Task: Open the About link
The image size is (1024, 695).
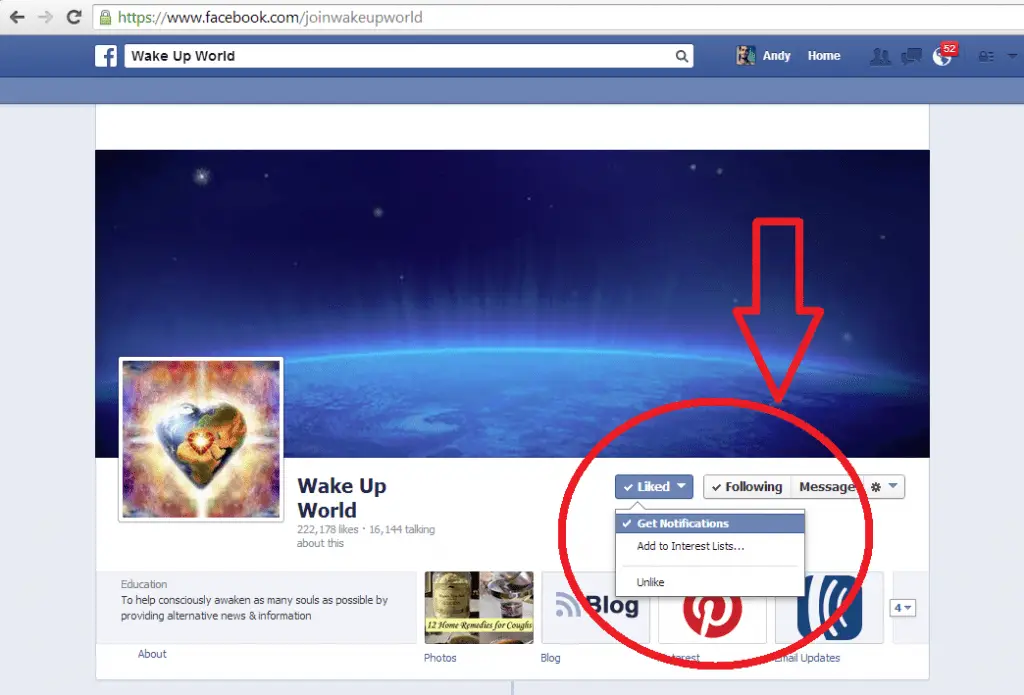Action: tap(152, 654)
